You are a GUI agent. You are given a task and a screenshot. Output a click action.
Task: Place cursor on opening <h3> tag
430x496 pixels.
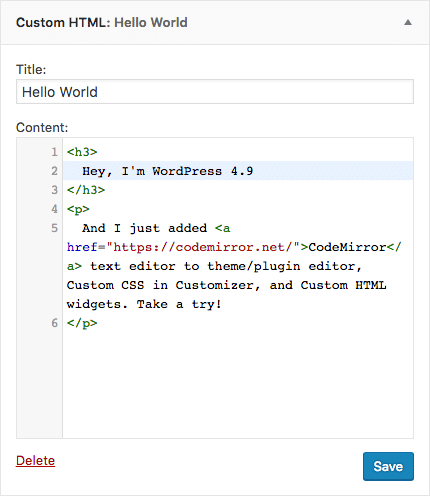click(82, 152)
